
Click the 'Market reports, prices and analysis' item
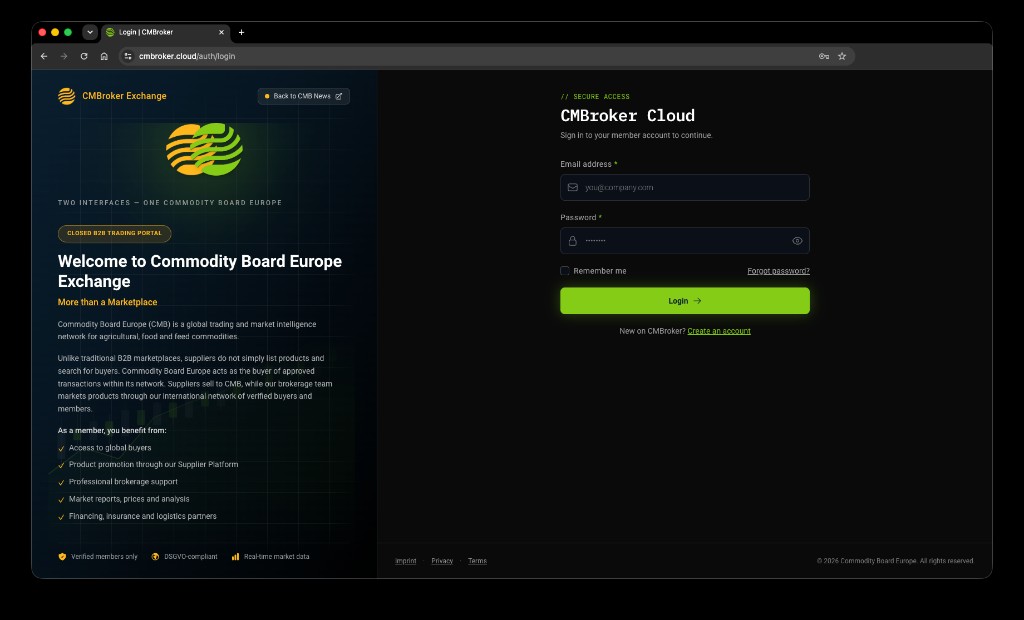(129, 499)
